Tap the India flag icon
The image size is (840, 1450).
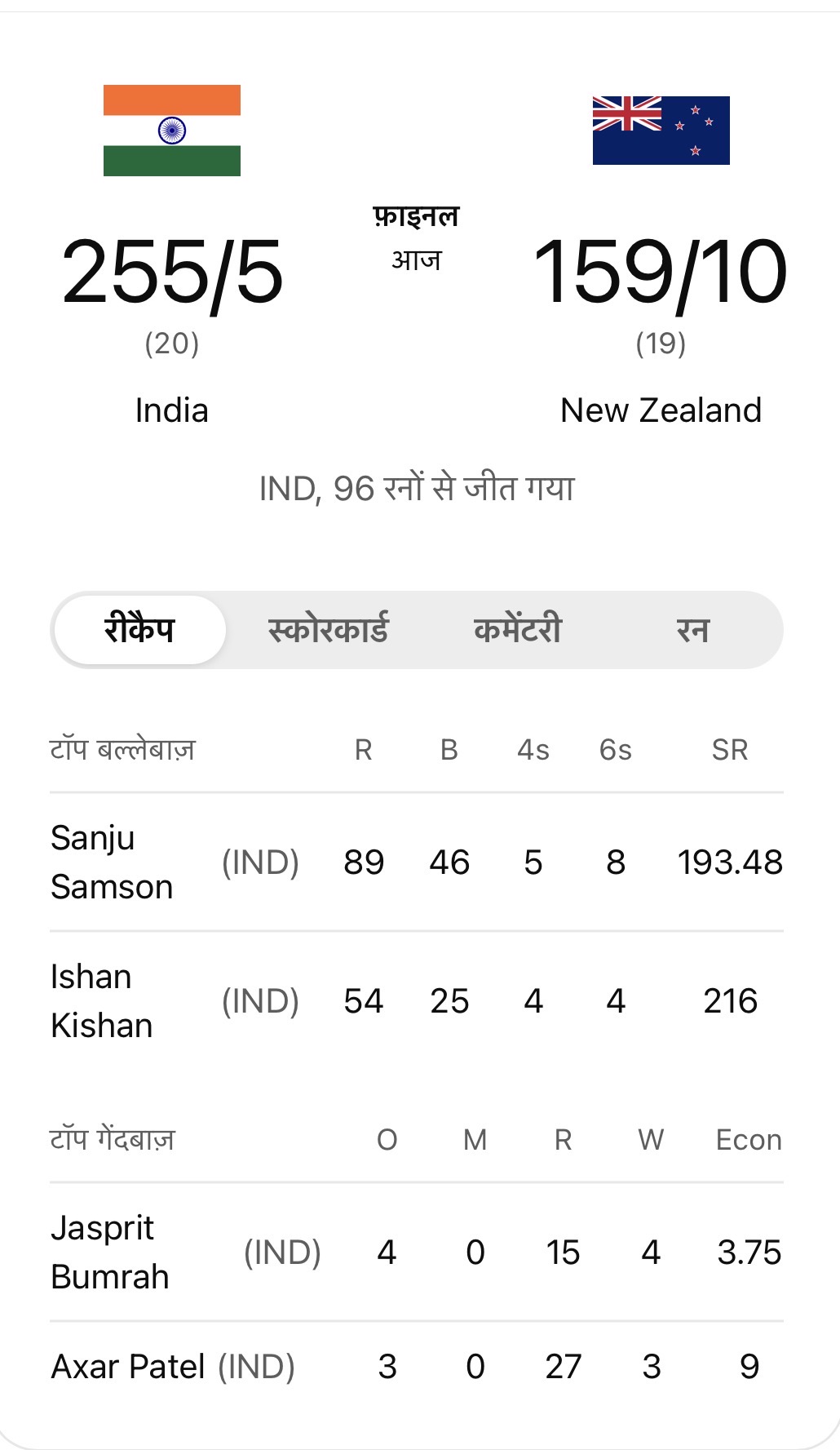click(x=172, y=131)
